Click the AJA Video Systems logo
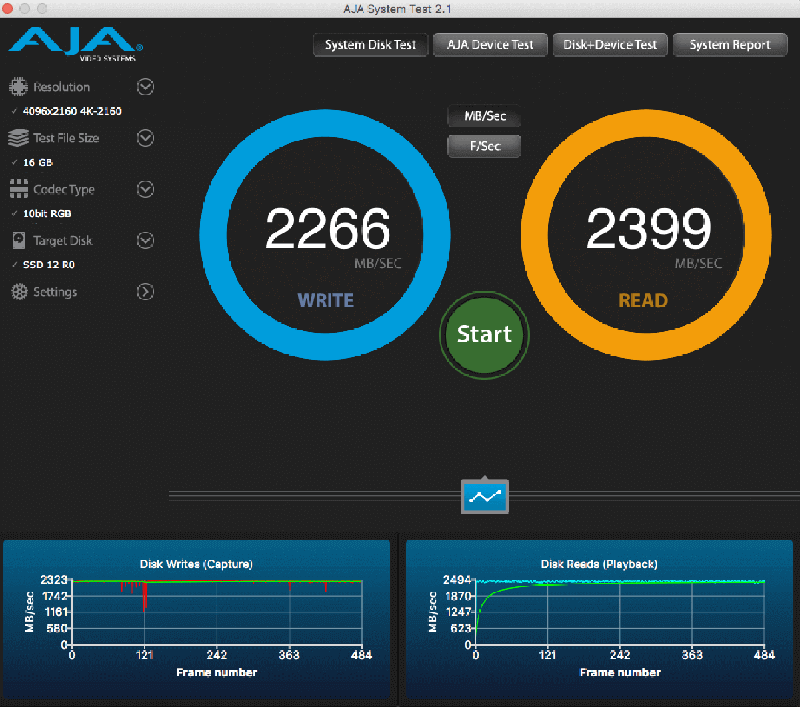The width and height of the screenshot is (800, 707). coord(76,45)
